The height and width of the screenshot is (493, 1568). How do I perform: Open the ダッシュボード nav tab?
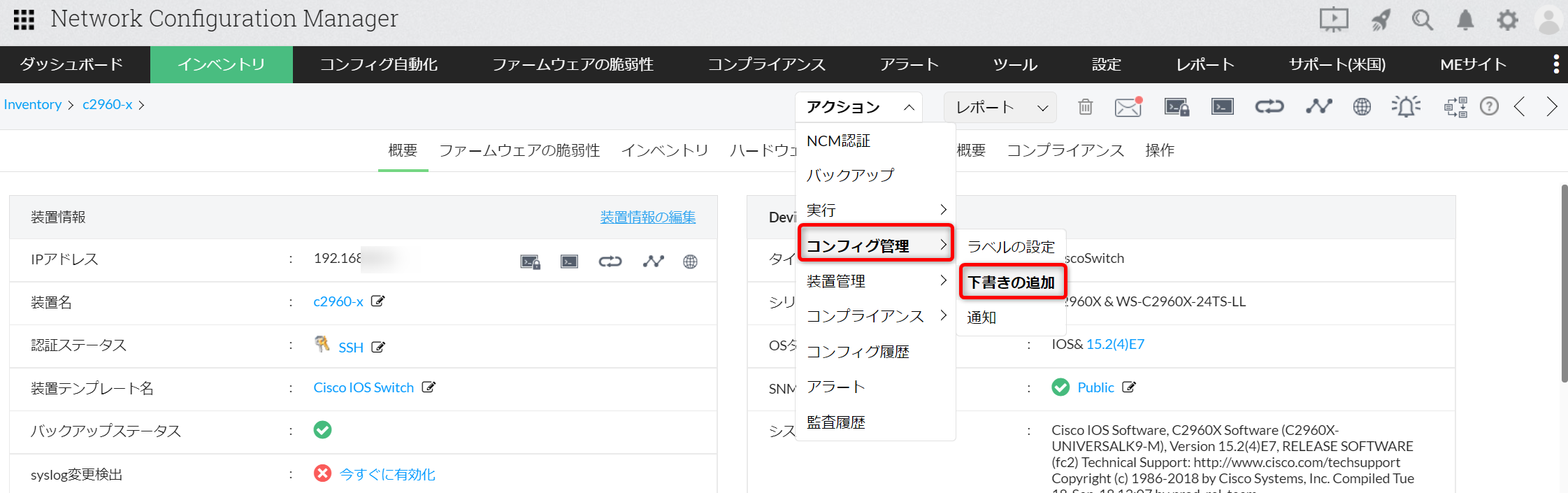click(x=72, y=64)
